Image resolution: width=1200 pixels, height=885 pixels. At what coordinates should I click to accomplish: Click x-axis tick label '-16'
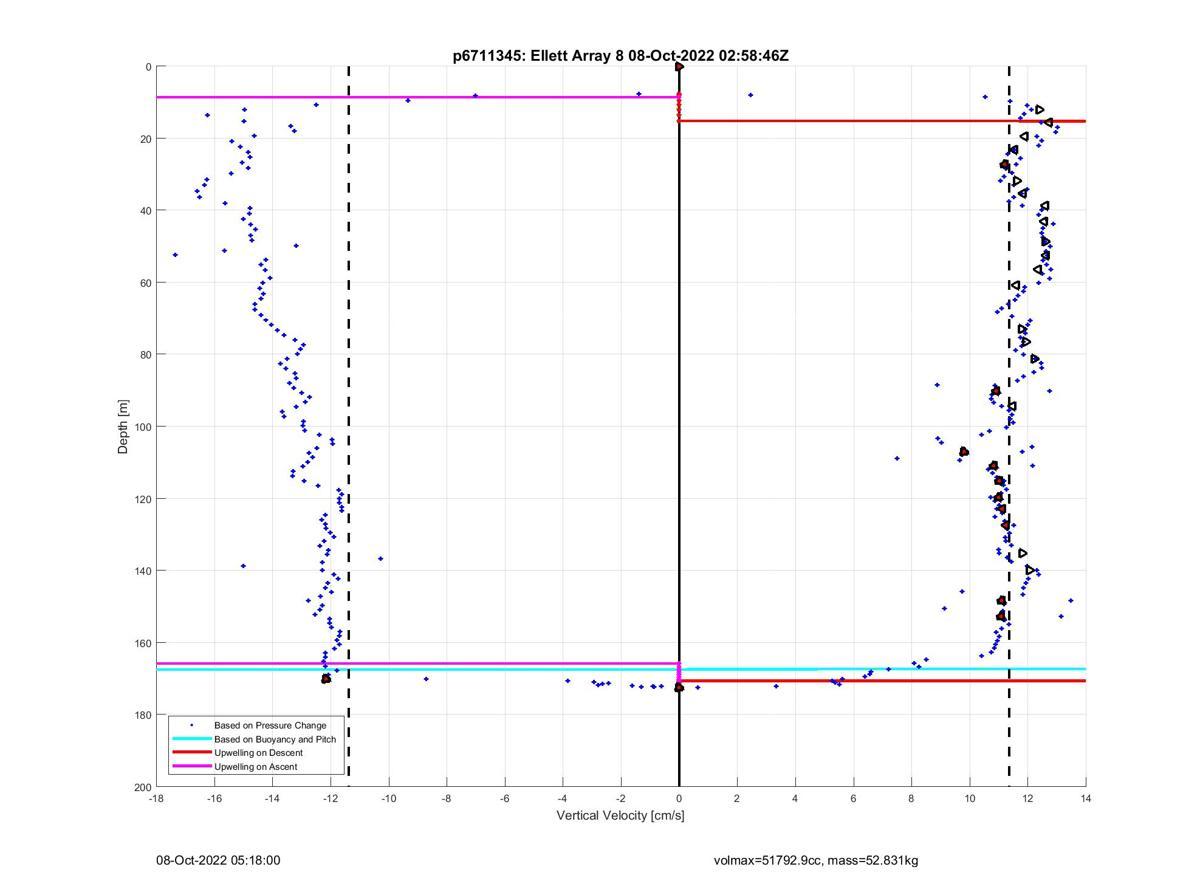(214, 799)
